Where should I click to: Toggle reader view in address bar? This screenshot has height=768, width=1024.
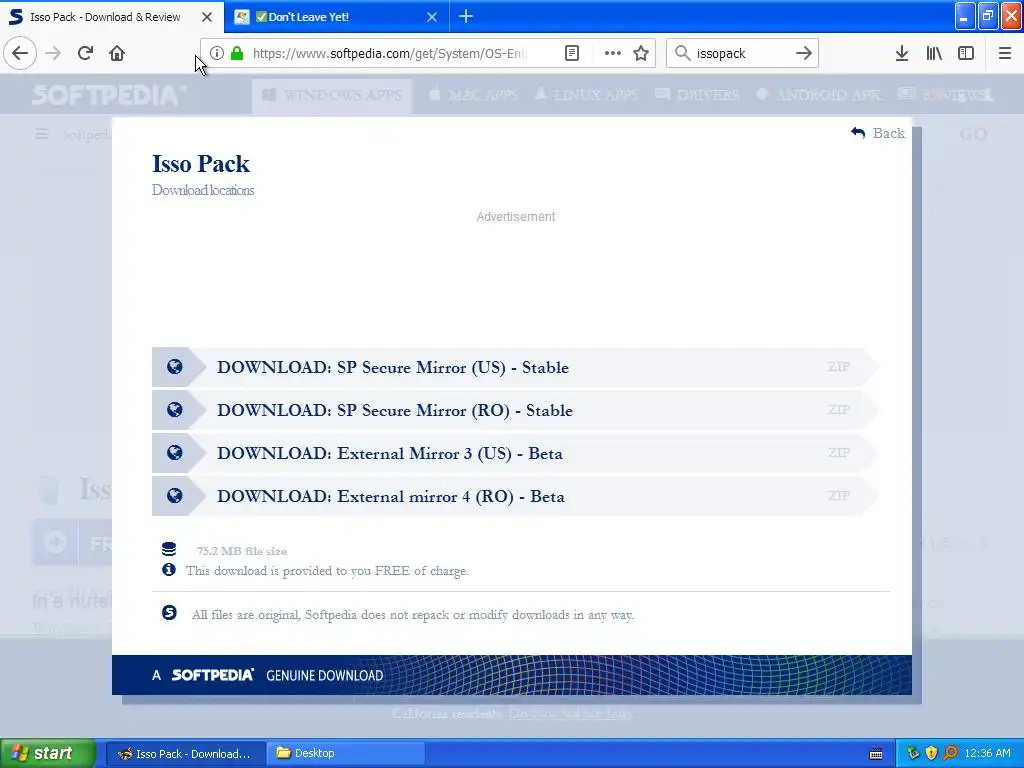[x=571, y=53]
